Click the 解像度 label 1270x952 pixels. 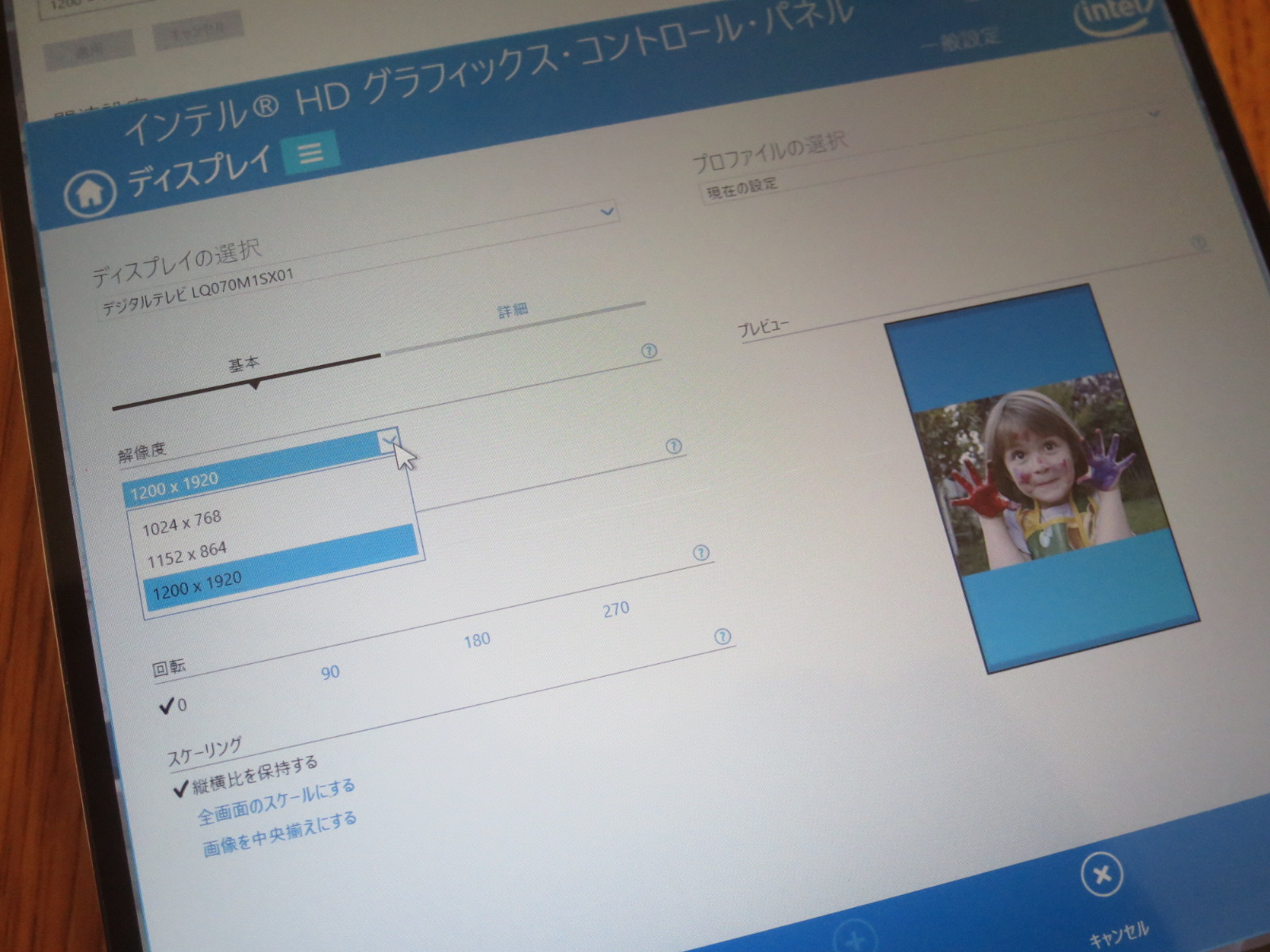point(142,451)
